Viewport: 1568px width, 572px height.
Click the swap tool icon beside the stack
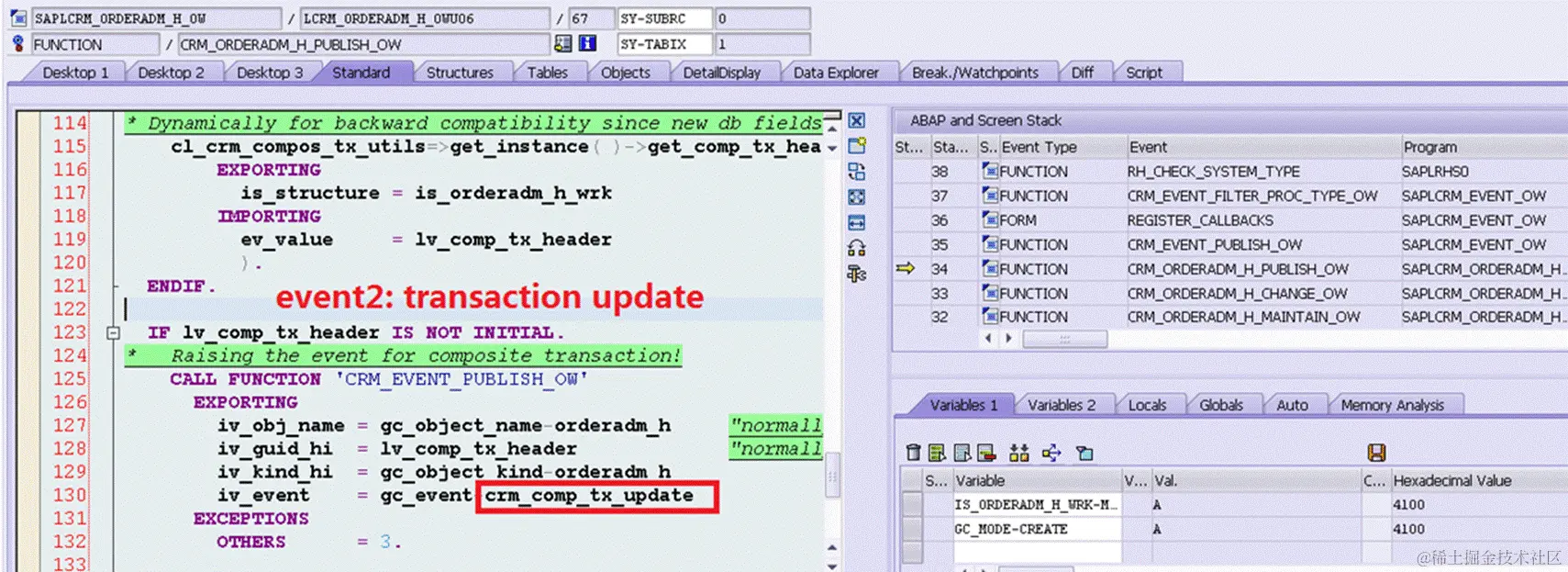pyautogui.click(x=856, y=172)
